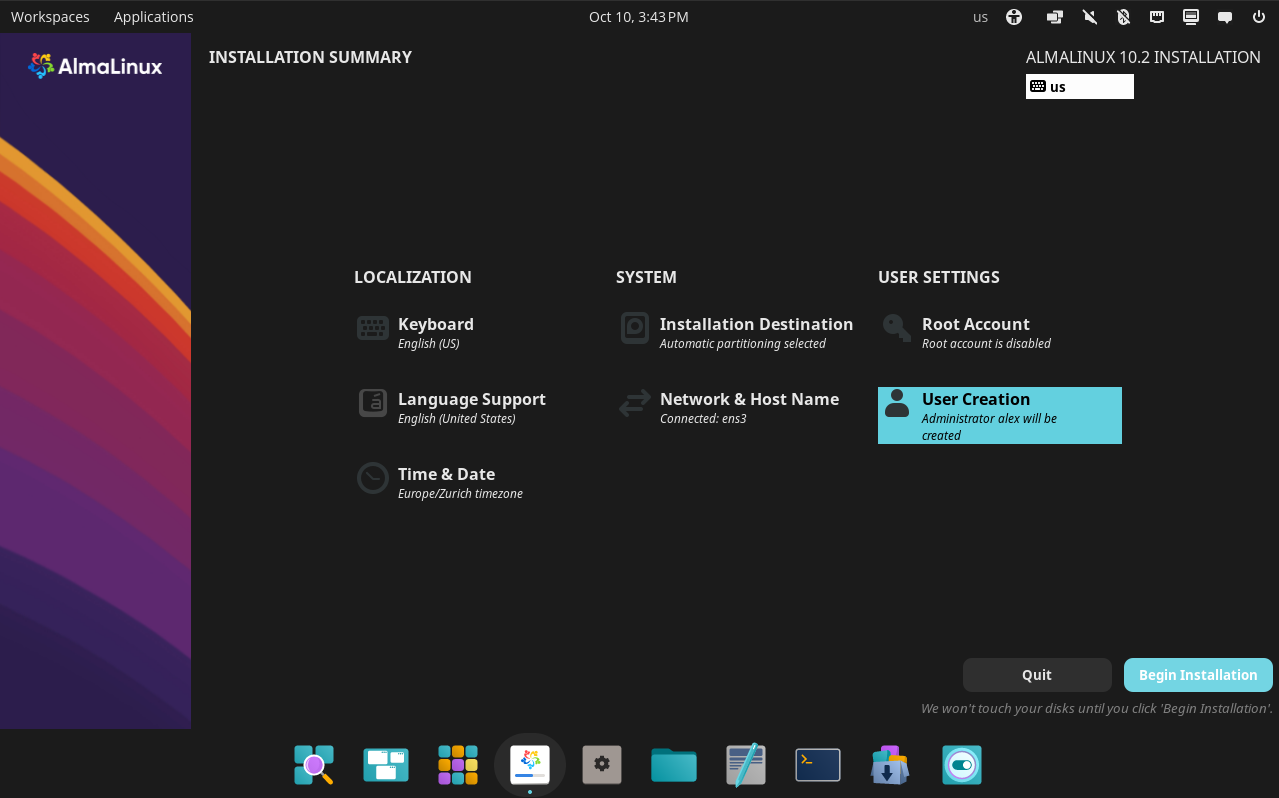Image resolution: width=1279 pixels, height=798 pixels.
Task: Open the accessibility menu icon
Action: tap(1014, 17)
